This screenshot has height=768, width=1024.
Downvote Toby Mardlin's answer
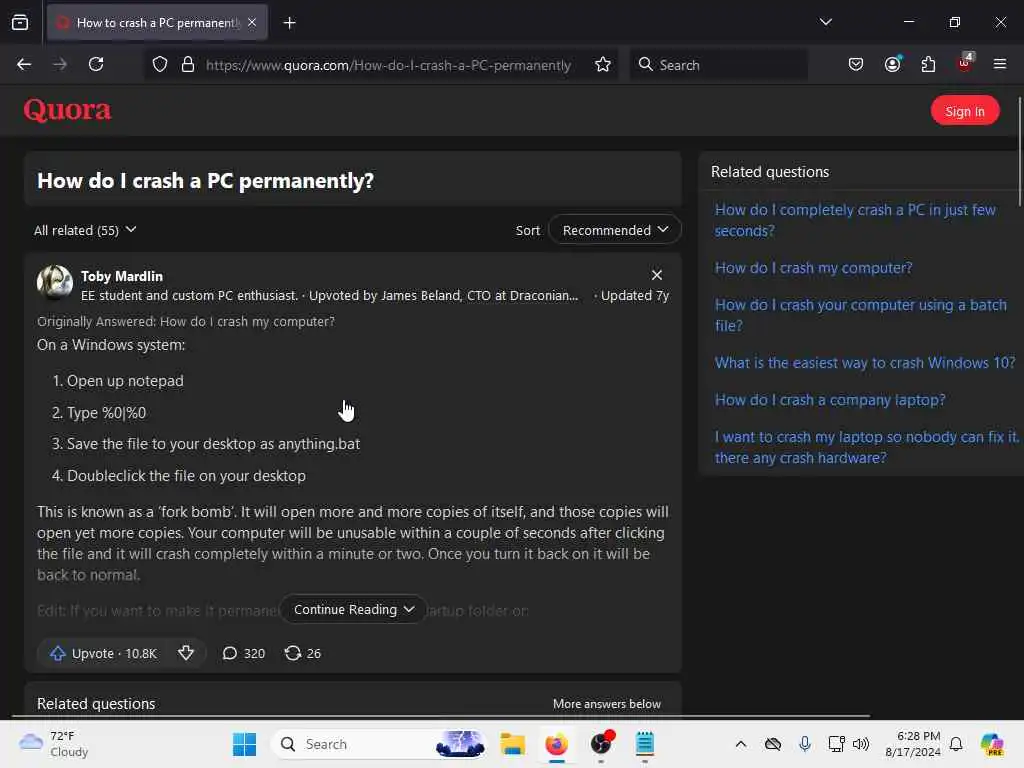click(186, 653)
